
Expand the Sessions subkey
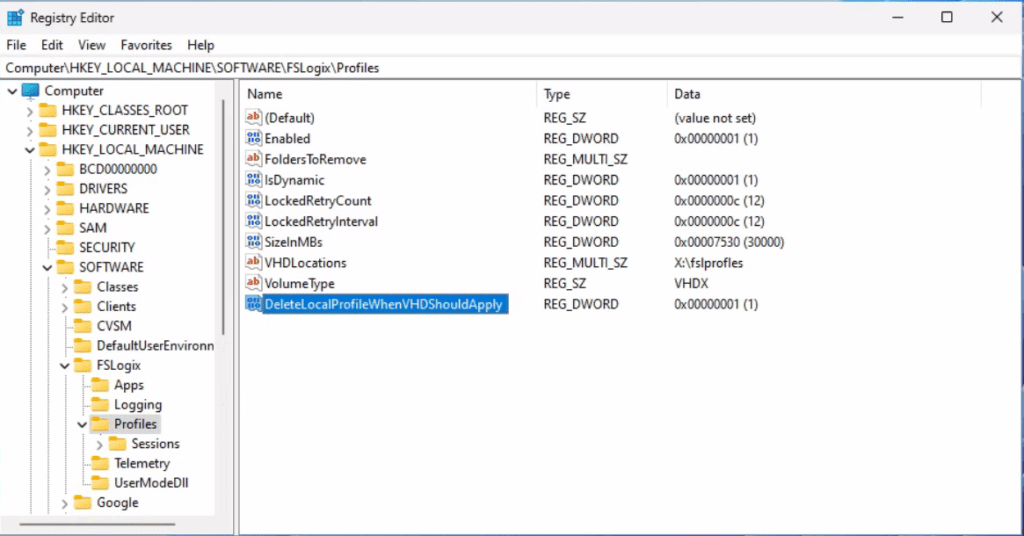(99, 444)
